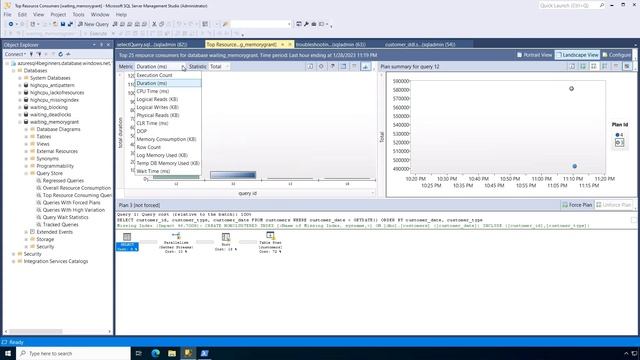Select Plan Id 4 legend marker
The width and height of the screenshot is (640, 360).
pyautogui.click(x=618, y=135)
